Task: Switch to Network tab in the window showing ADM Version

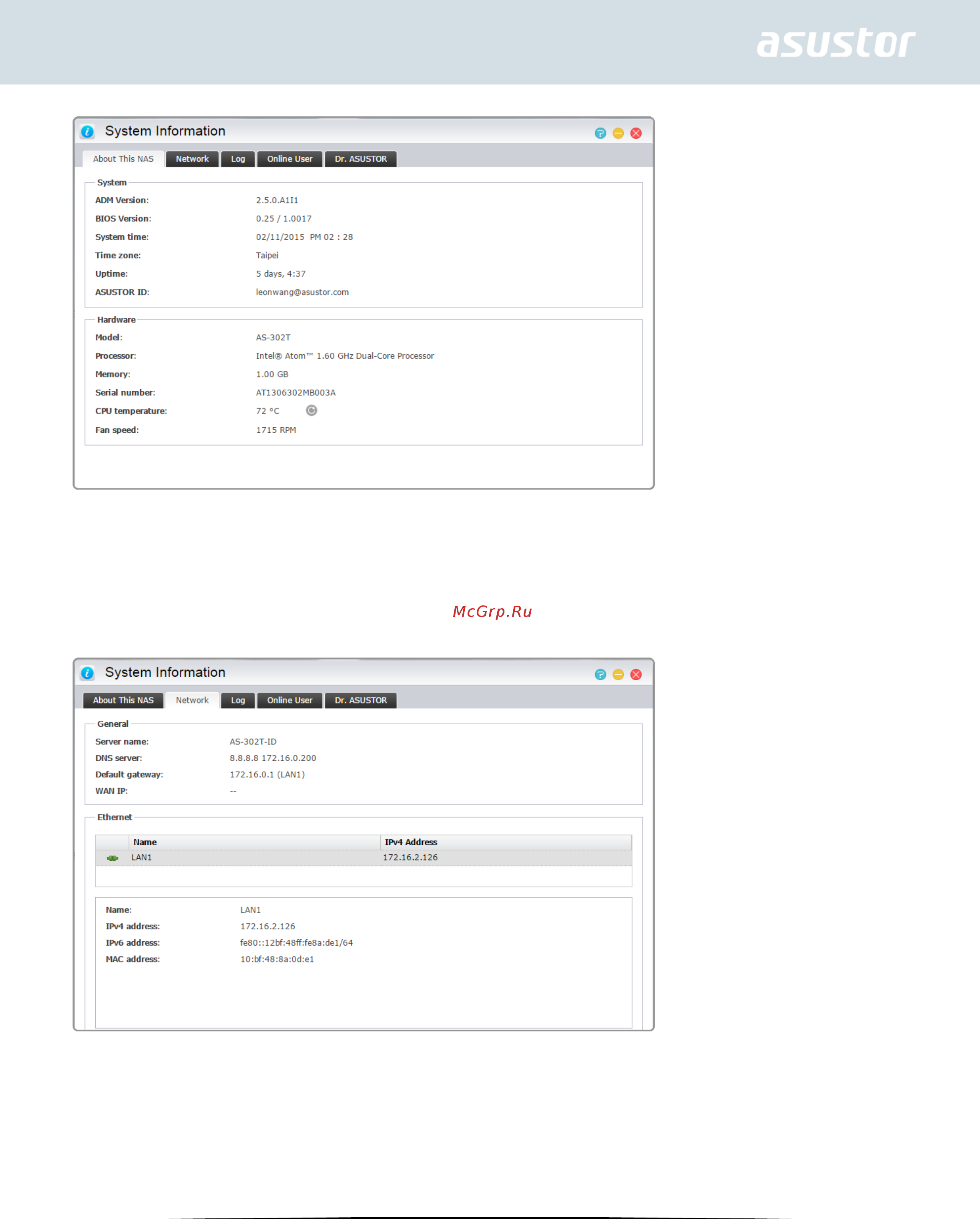Action: tap(192, 159)
